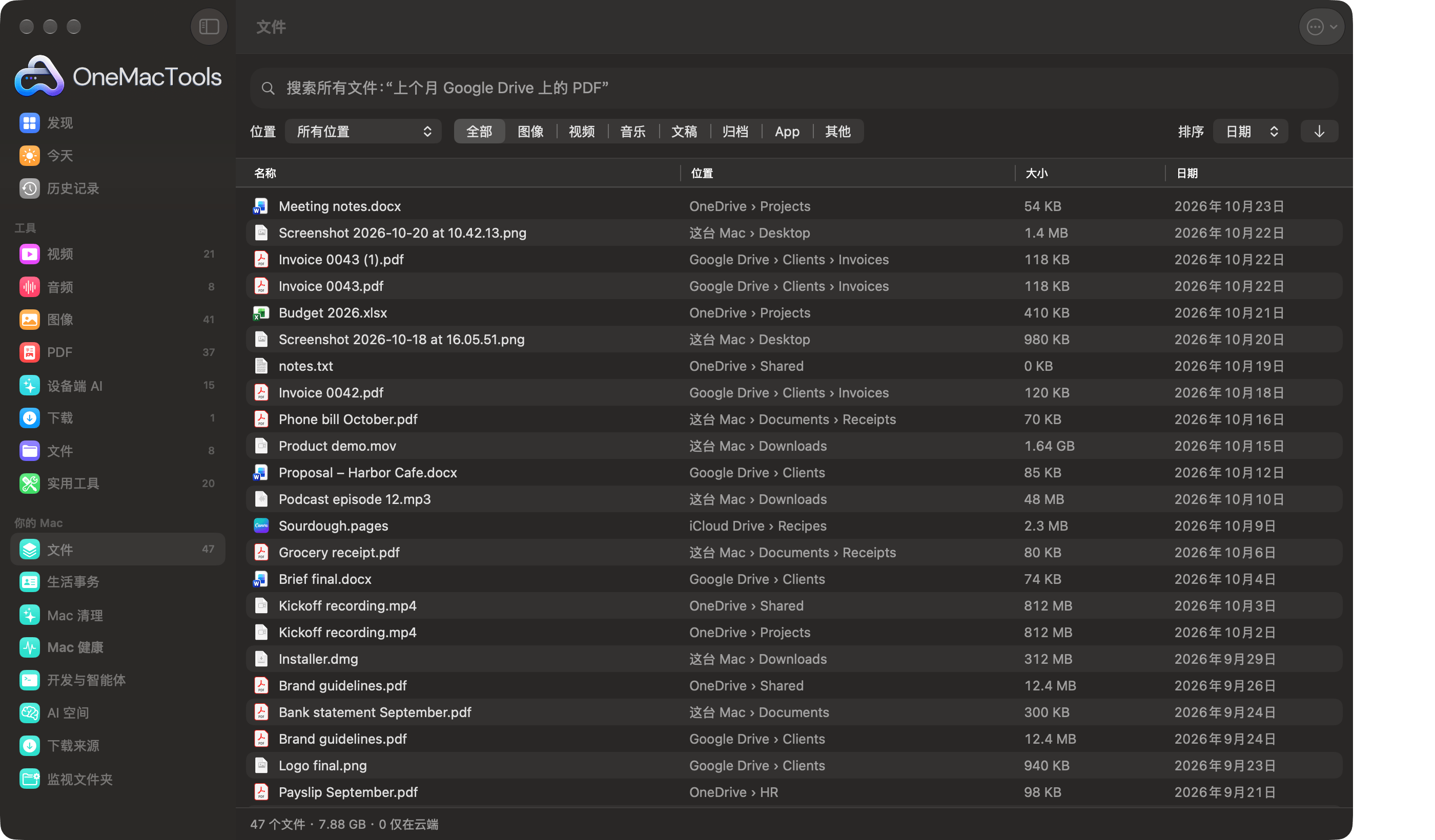Open the 发现 section icon

pos(30,123)
